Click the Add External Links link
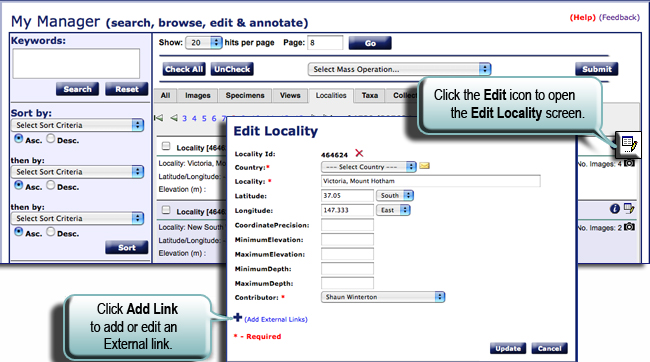The image size is (650, 362). coord(276,319)
